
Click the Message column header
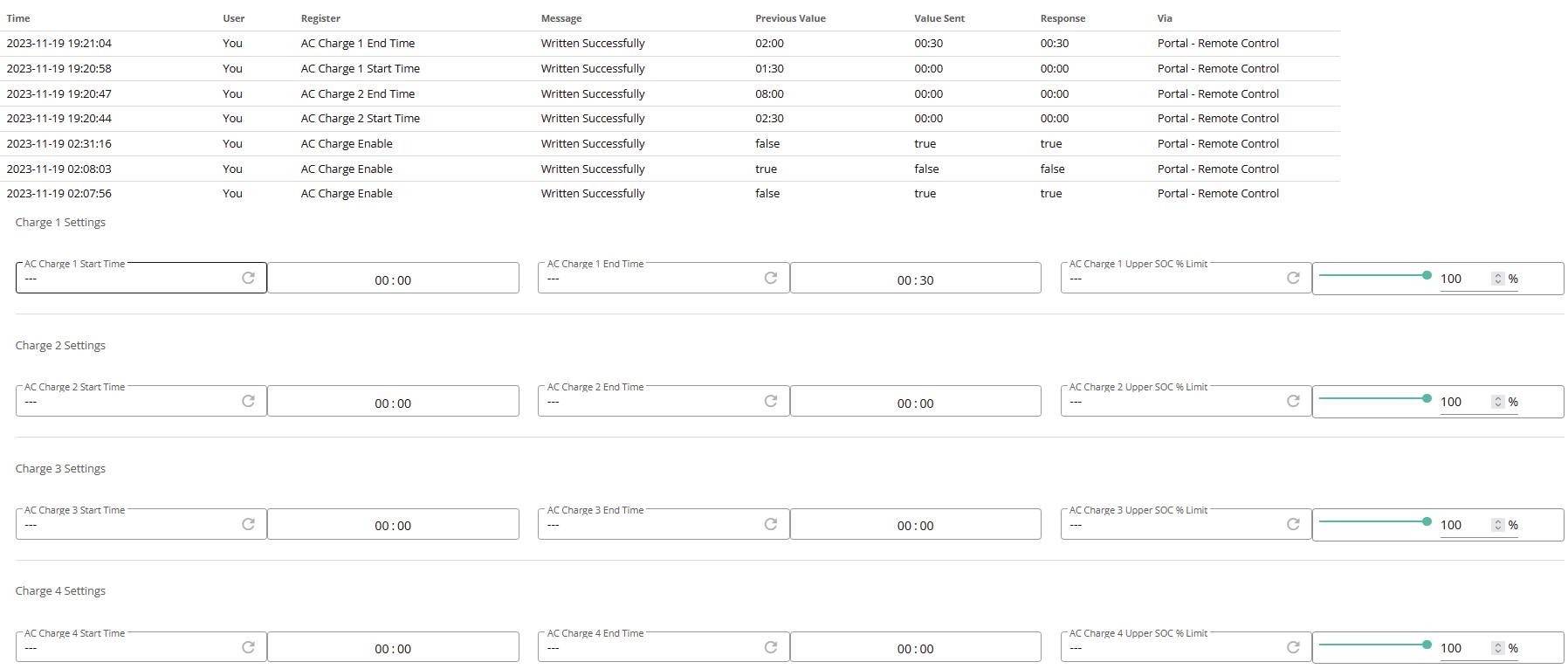point(561,18)
